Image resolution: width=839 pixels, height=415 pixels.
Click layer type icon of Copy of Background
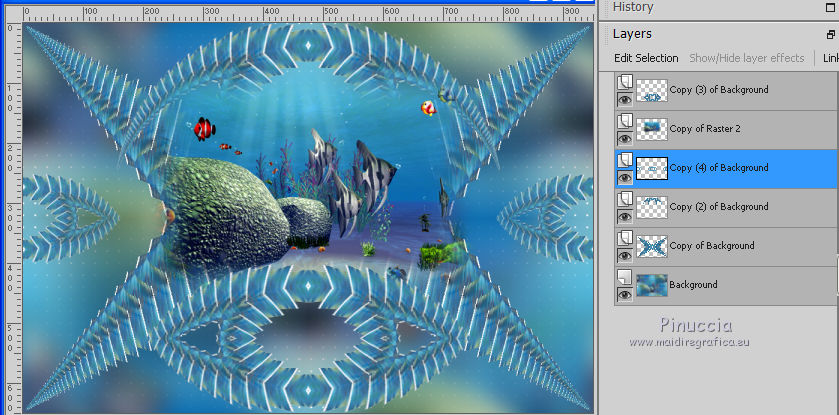point(625,239)
